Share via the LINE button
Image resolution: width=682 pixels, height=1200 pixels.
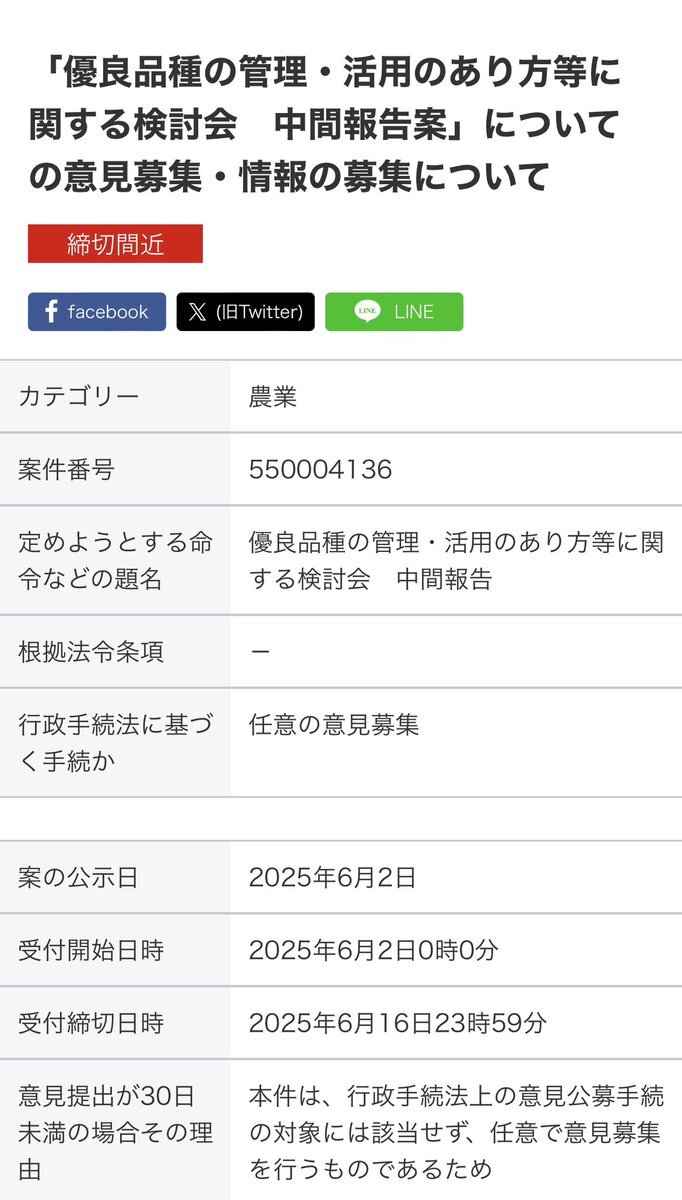pos(394,312)
